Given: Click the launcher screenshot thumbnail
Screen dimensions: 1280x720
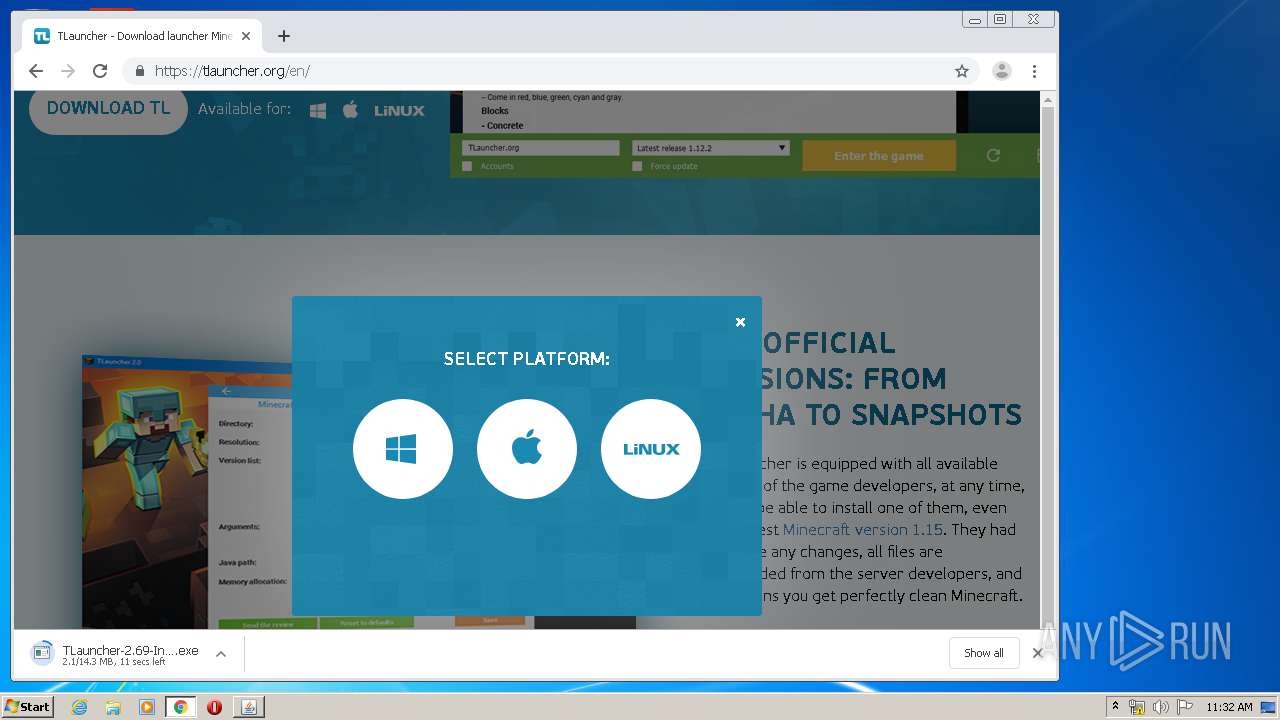Looking at the screenshot, I should [187, 492].
